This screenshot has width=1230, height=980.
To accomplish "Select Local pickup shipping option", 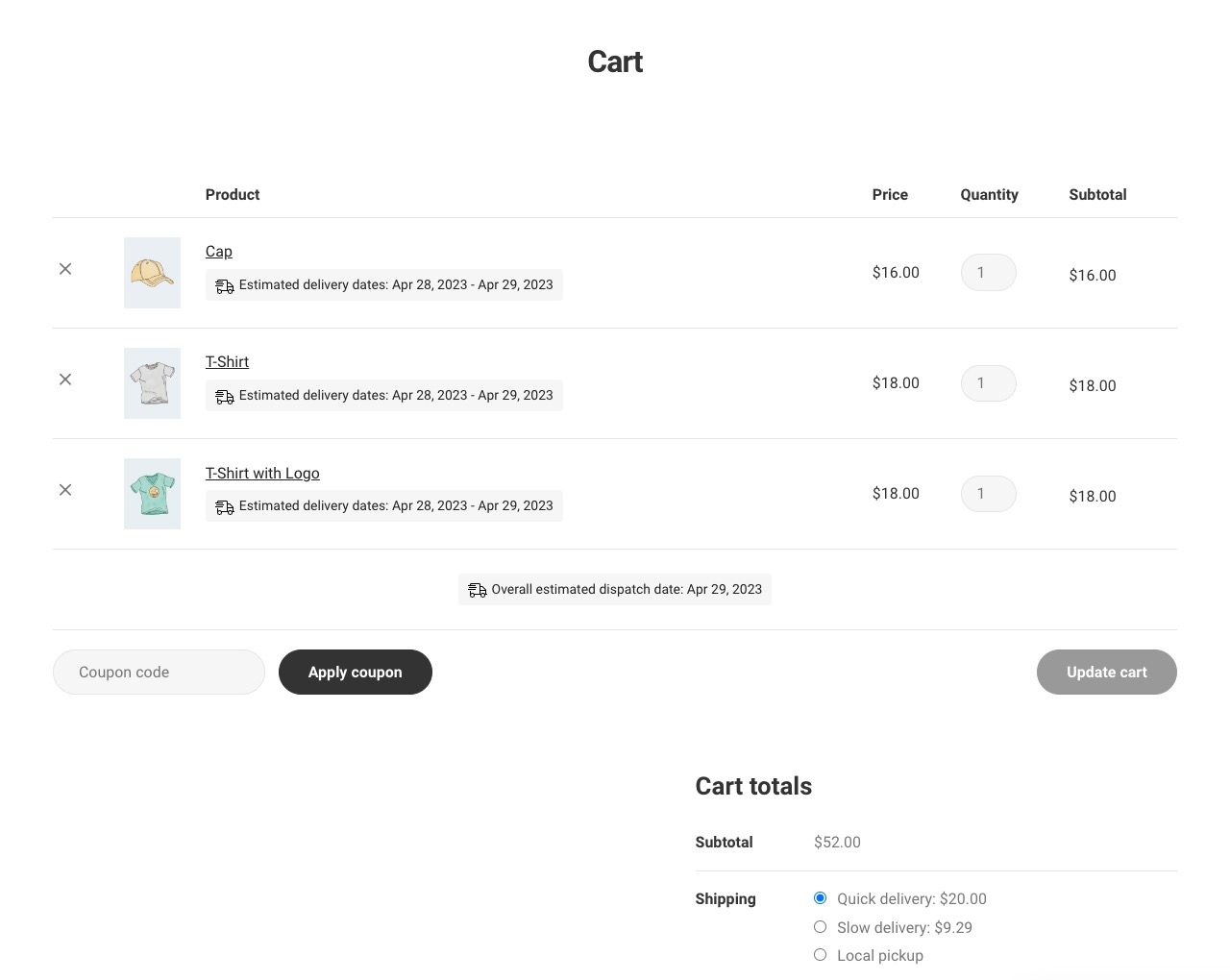I will coord(820,955).
